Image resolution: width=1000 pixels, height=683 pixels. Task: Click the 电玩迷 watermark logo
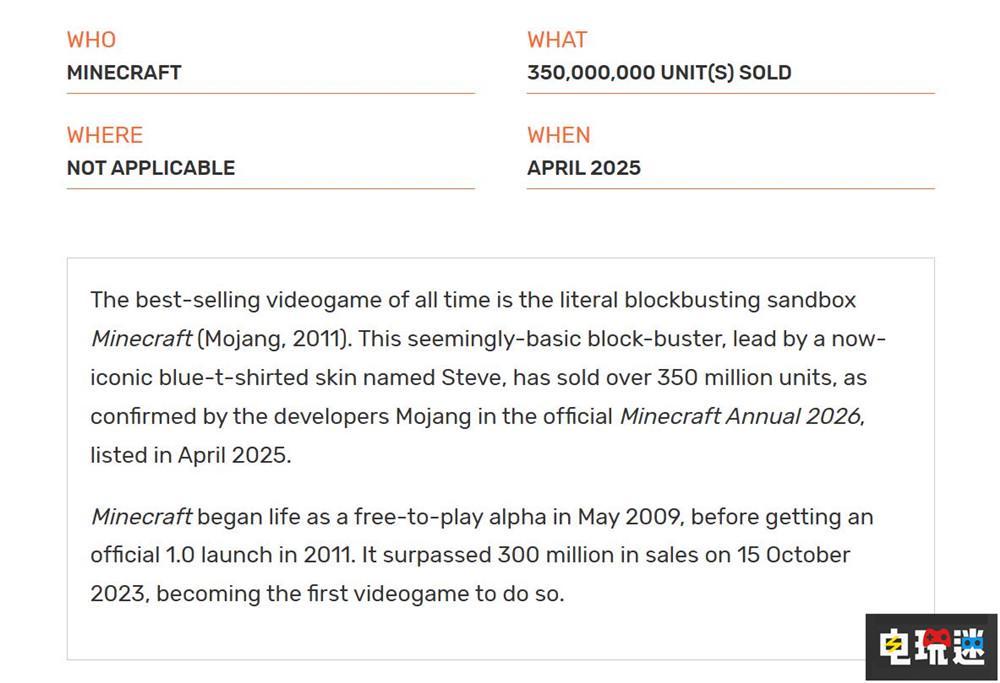click(931, 647)
